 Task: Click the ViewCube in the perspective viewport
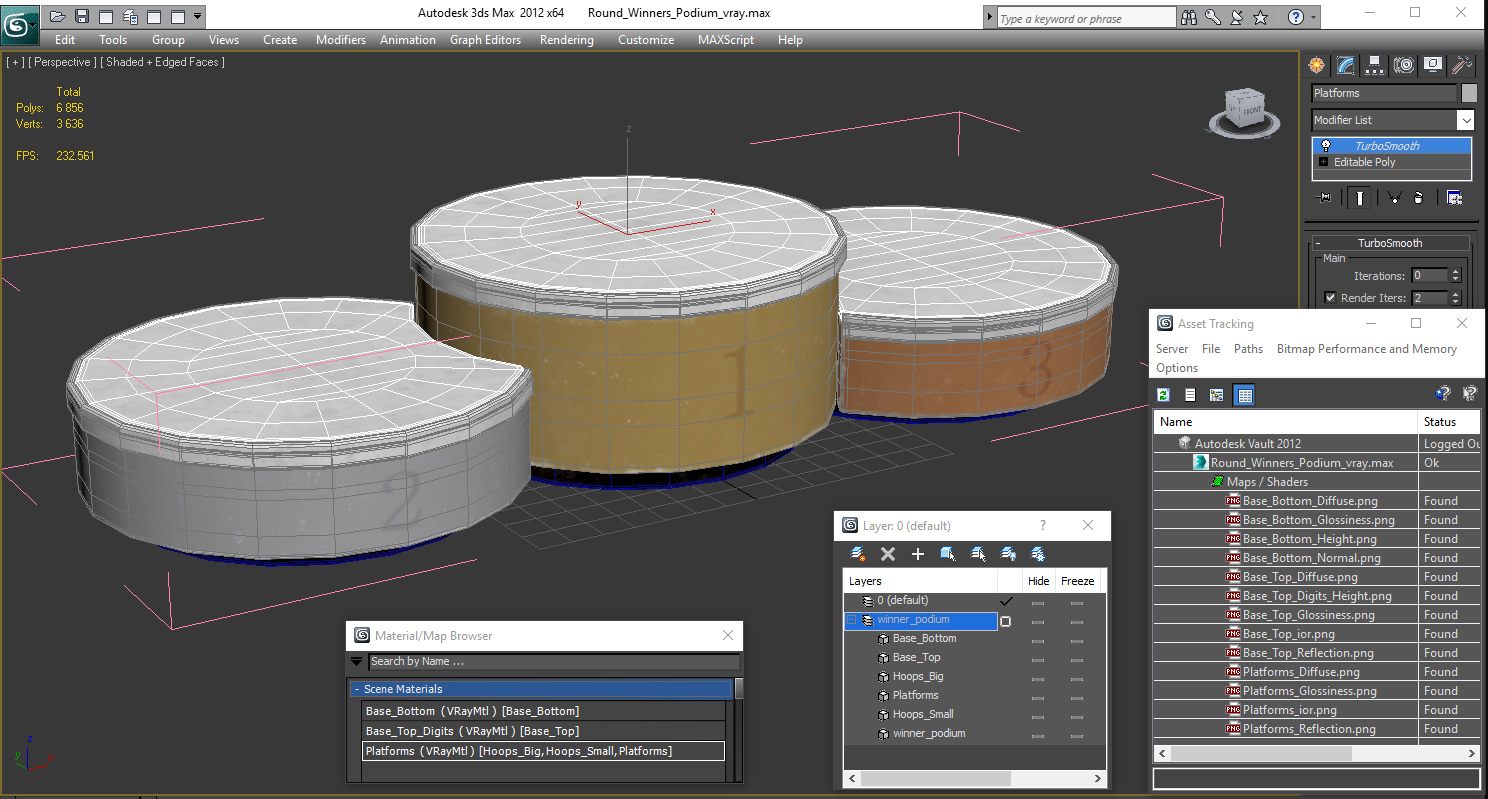(1245, 110)
